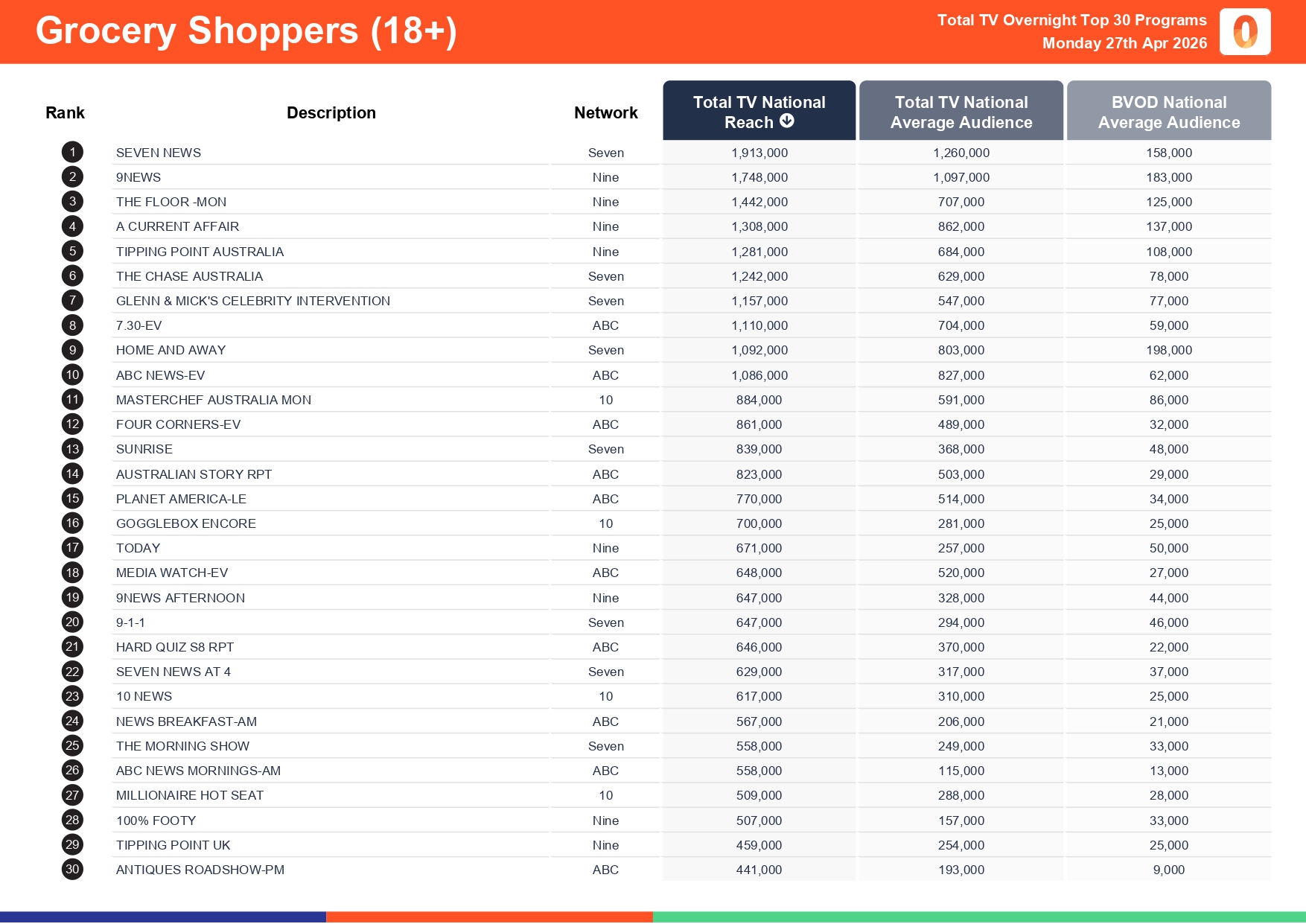Click the rank 25 circle badge

72,746
